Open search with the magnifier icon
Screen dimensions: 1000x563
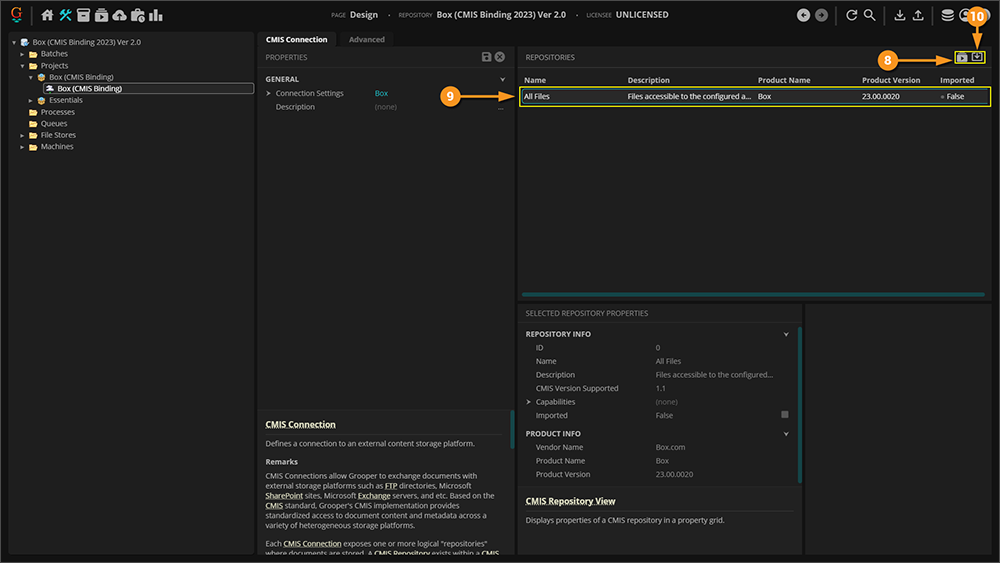tap(870, 15)
